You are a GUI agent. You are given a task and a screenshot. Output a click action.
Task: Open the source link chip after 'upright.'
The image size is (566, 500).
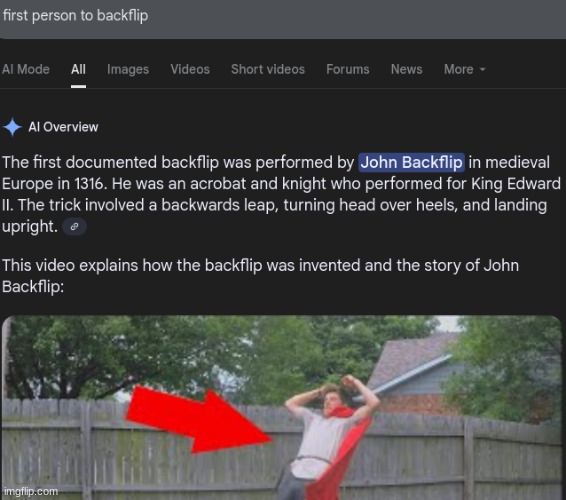pyautogui.click(x=74, y=227)
